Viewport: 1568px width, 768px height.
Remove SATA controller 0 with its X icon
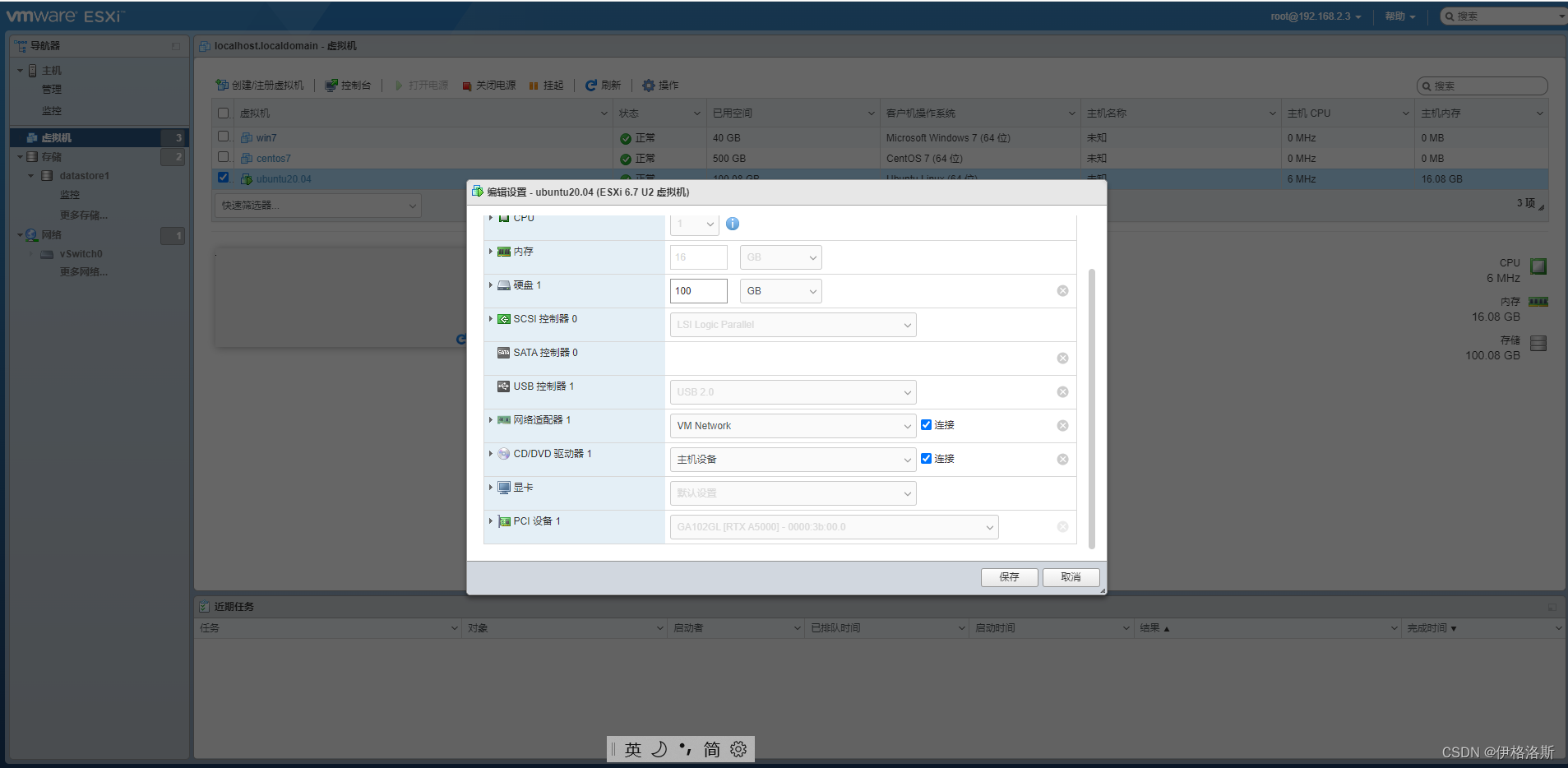1062,359
